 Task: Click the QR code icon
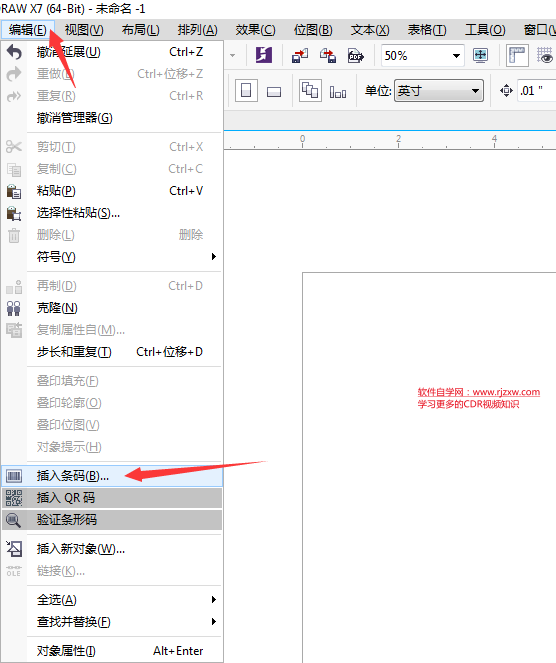click(x=14, y=498)
